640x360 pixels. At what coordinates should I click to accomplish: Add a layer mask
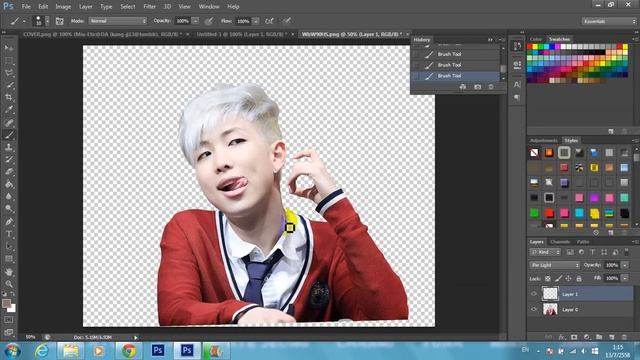574,337
